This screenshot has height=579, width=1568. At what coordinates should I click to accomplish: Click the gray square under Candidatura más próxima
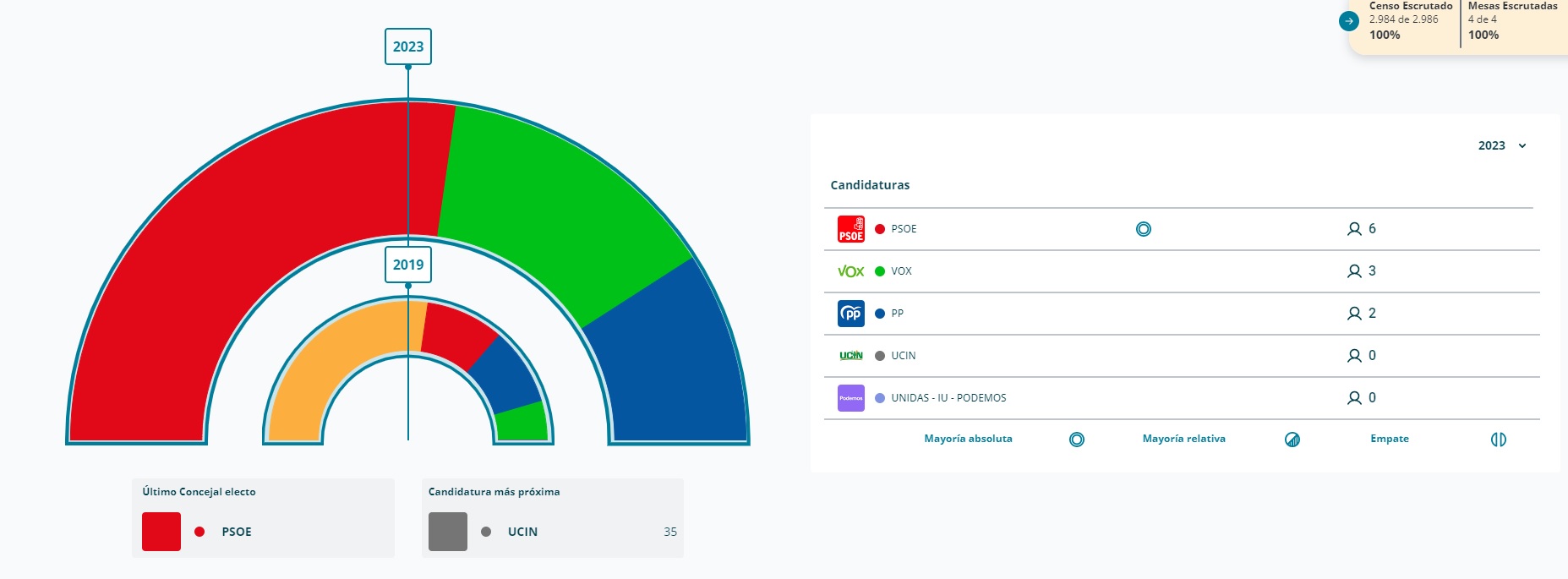tap(448, 532)
